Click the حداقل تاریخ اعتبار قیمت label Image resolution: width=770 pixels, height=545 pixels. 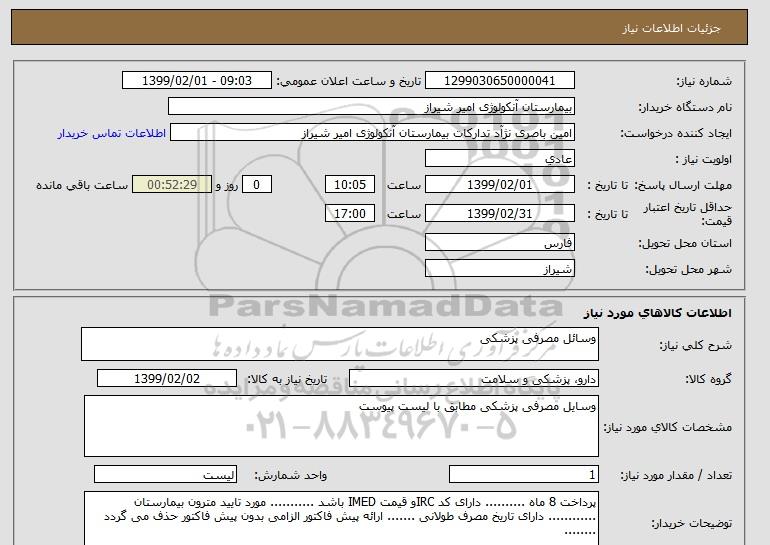point(688,214)
